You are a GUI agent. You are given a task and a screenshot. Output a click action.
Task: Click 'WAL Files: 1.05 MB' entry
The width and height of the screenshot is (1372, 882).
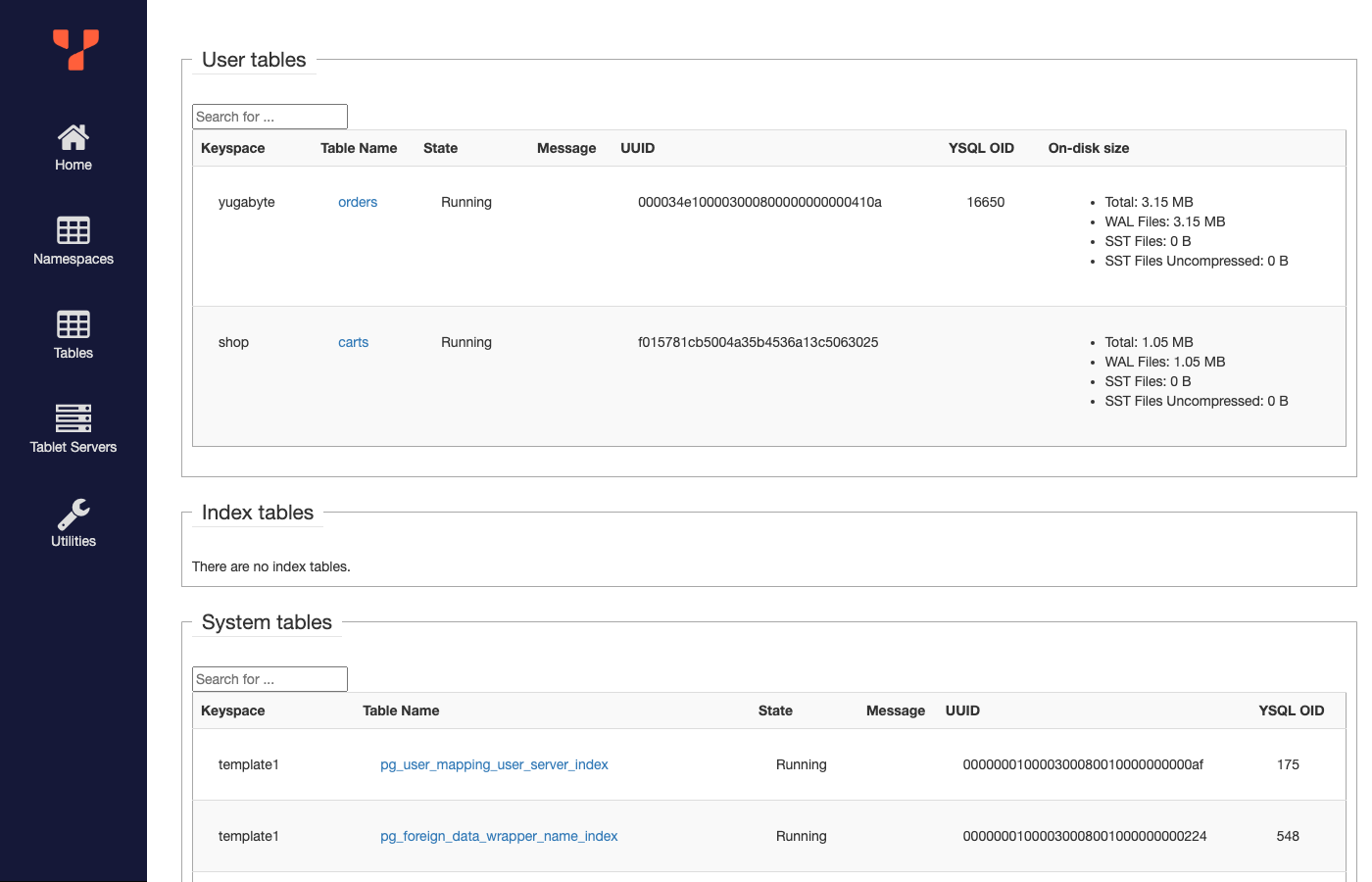(1165, 362)
